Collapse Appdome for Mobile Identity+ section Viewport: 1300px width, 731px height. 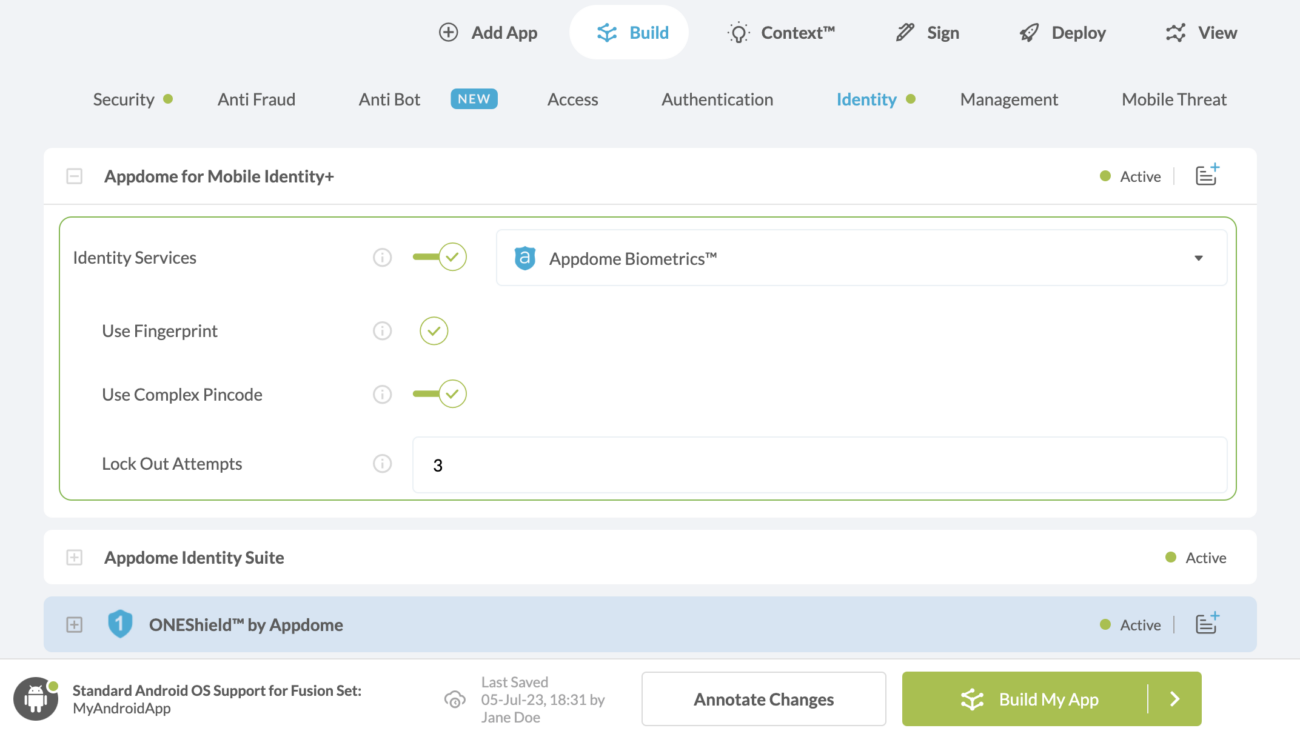click(74, 177)
